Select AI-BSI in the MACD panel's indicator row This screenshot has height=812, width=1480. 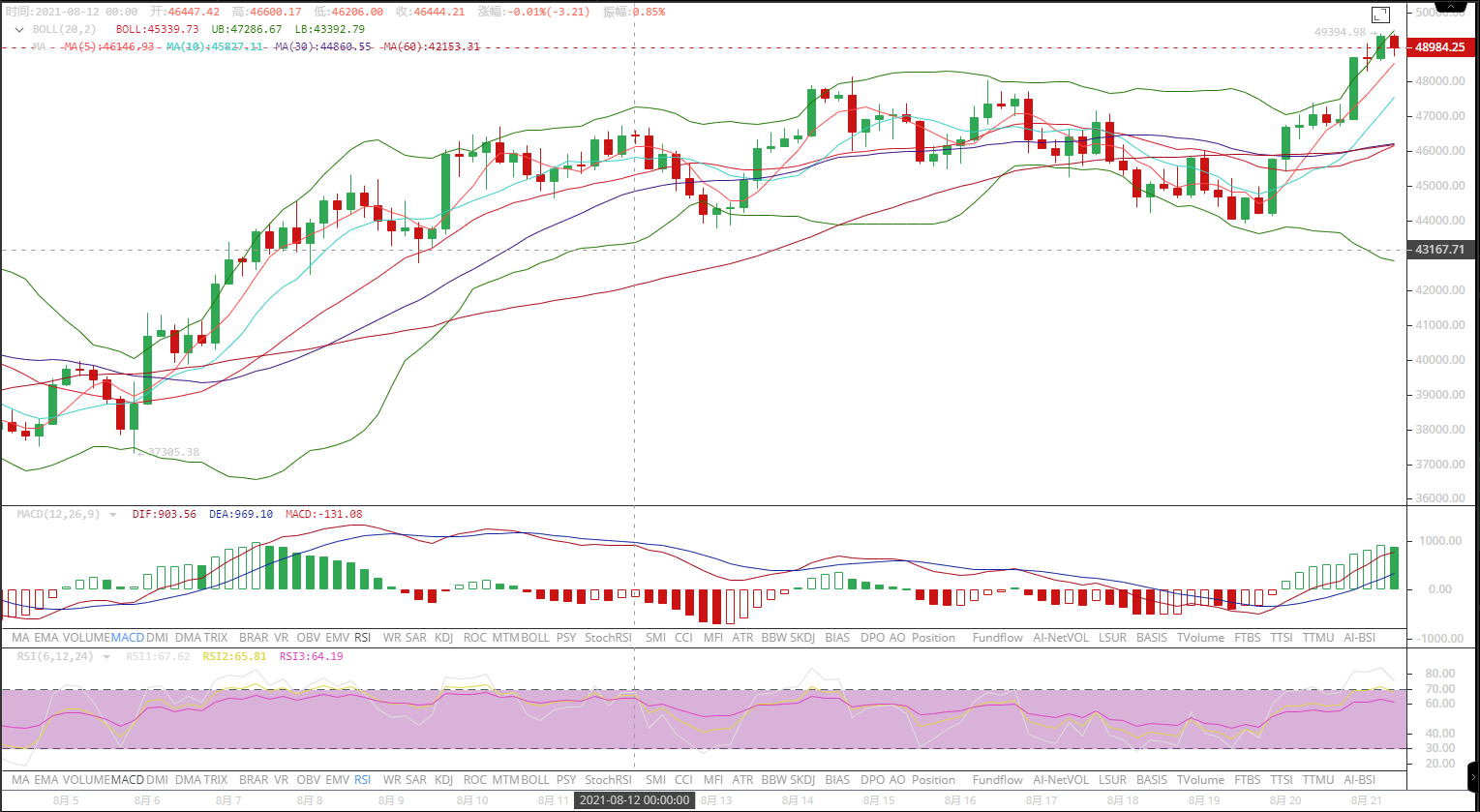pyautogui.click(x=1360, y=638)
